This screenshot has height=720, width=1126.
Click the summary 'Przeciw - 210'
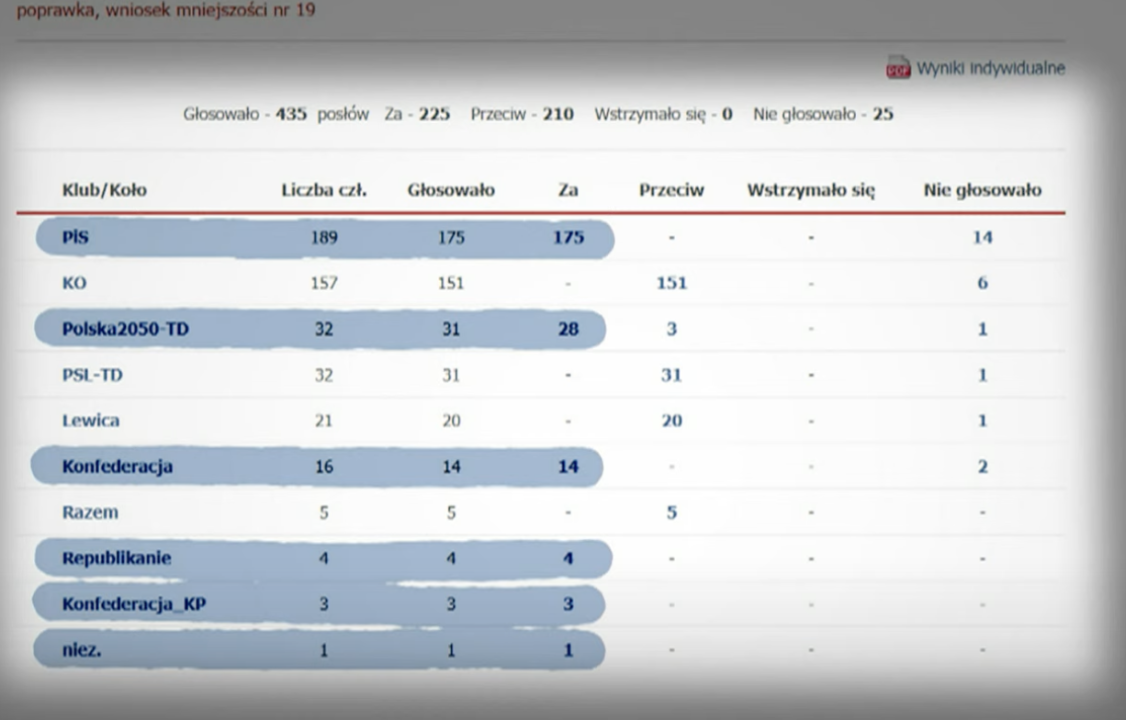click(522, 114)
